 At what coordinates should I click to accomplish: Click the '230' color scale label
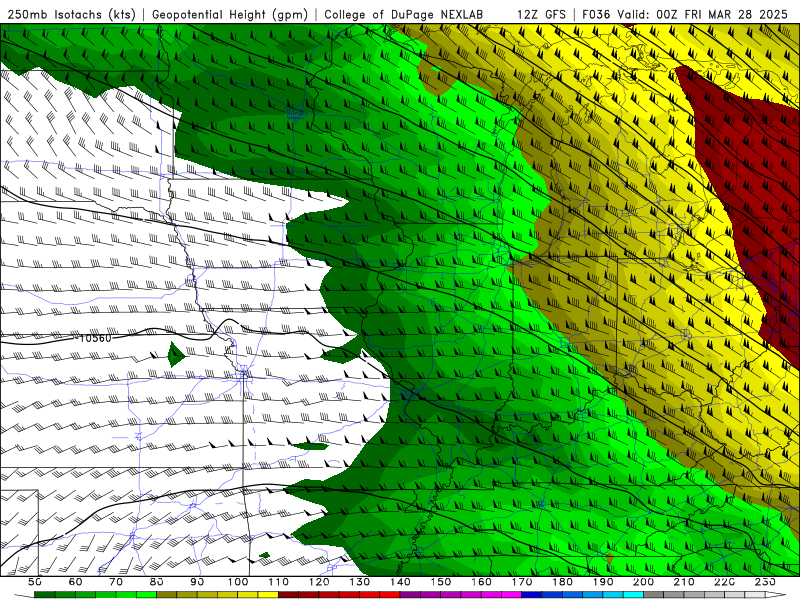(765, 582)
